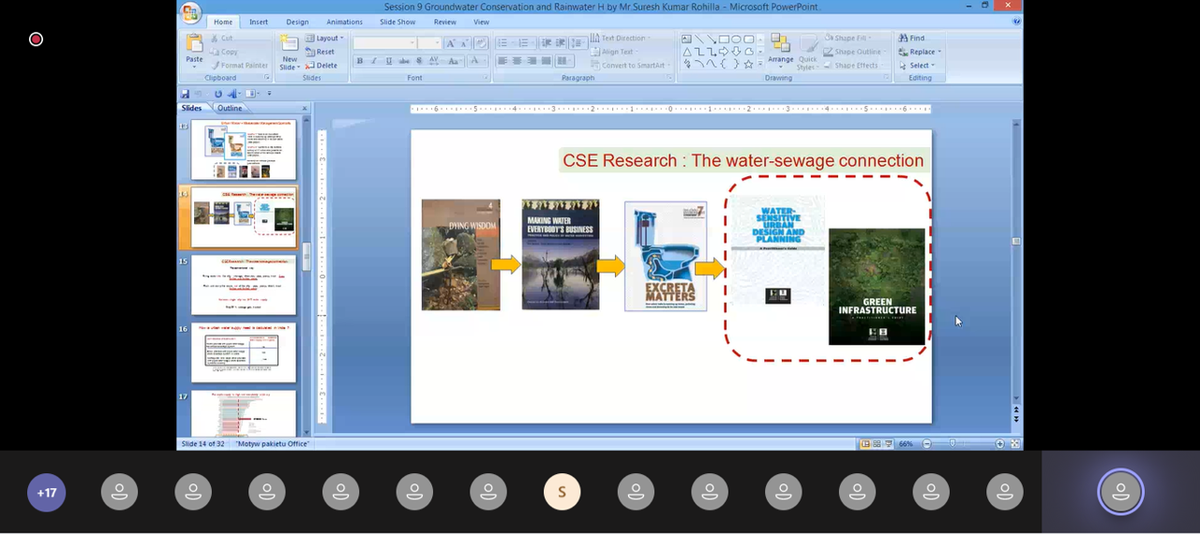Expand the shapes gallery More arrow

point(761,64)
